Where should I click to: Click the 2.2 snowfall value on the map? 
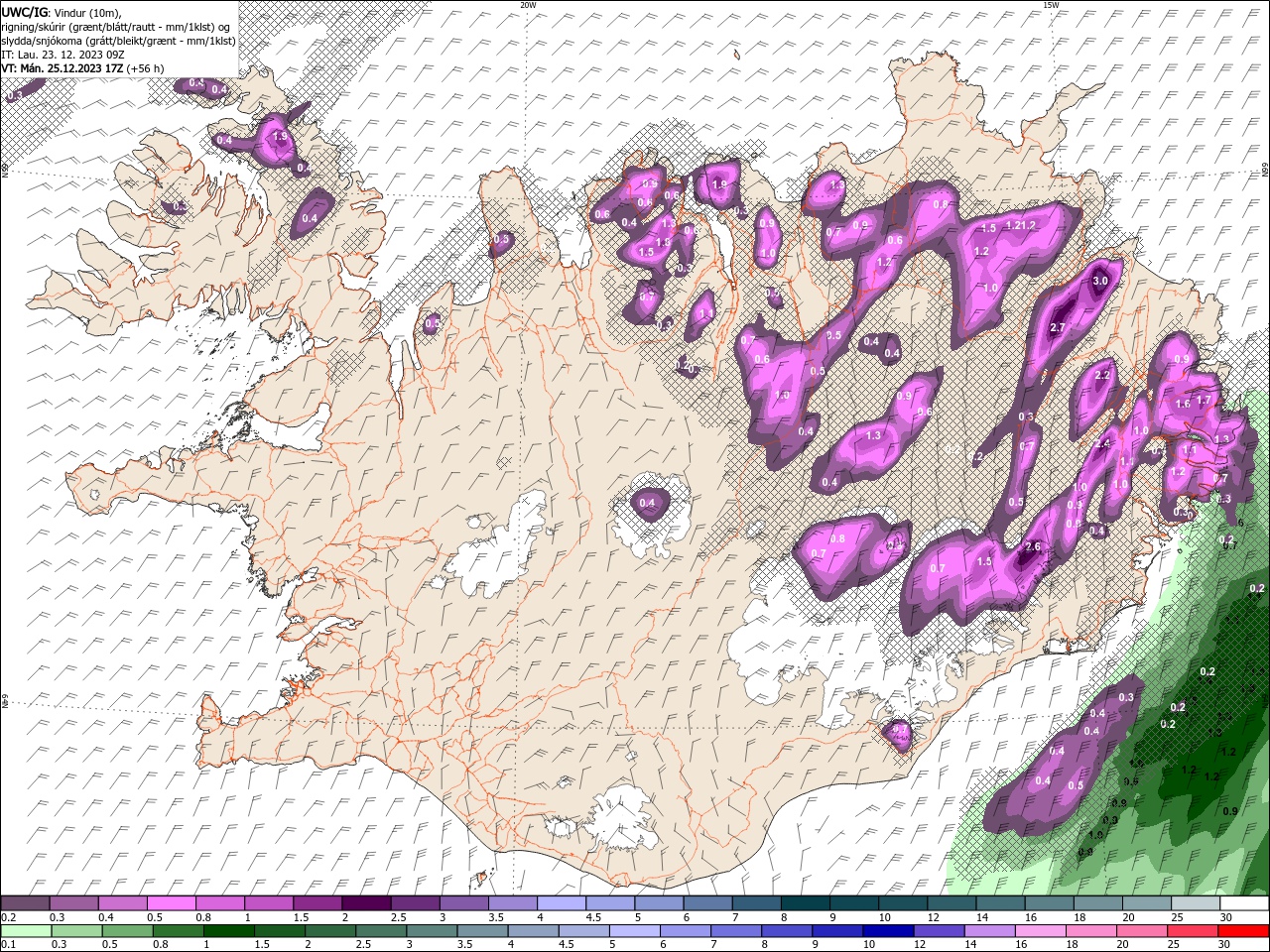(x=1101, y=376)
